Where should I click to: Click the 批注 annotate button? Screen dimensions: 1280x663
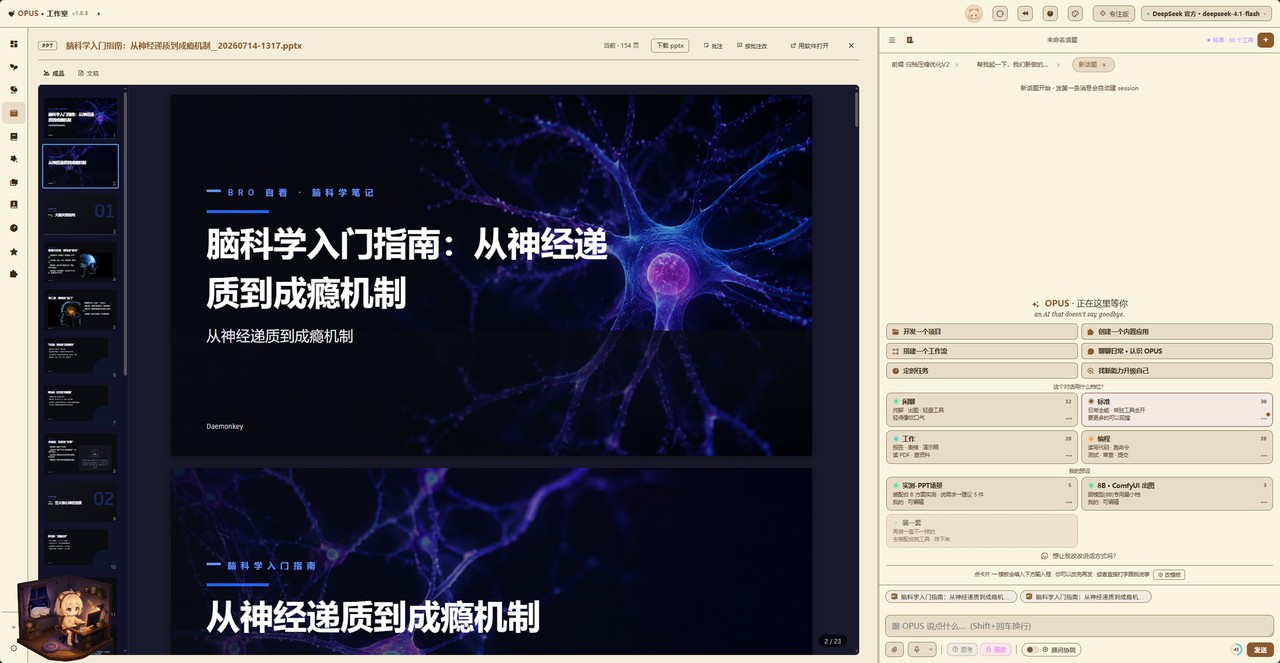[713, 46]
